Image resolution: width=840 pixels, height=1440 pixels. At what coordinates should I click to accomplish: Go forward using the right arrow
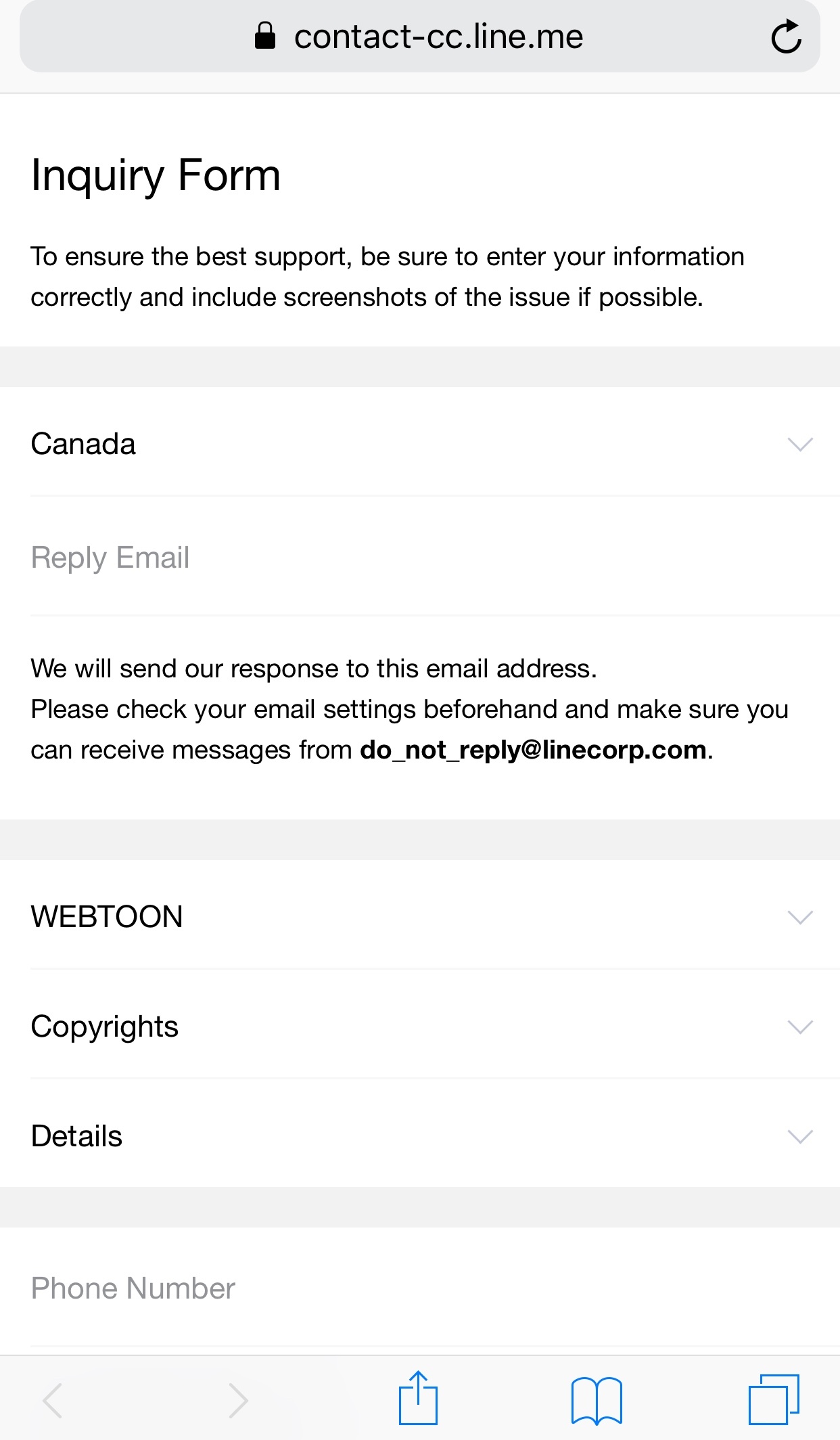point(237,1399)
